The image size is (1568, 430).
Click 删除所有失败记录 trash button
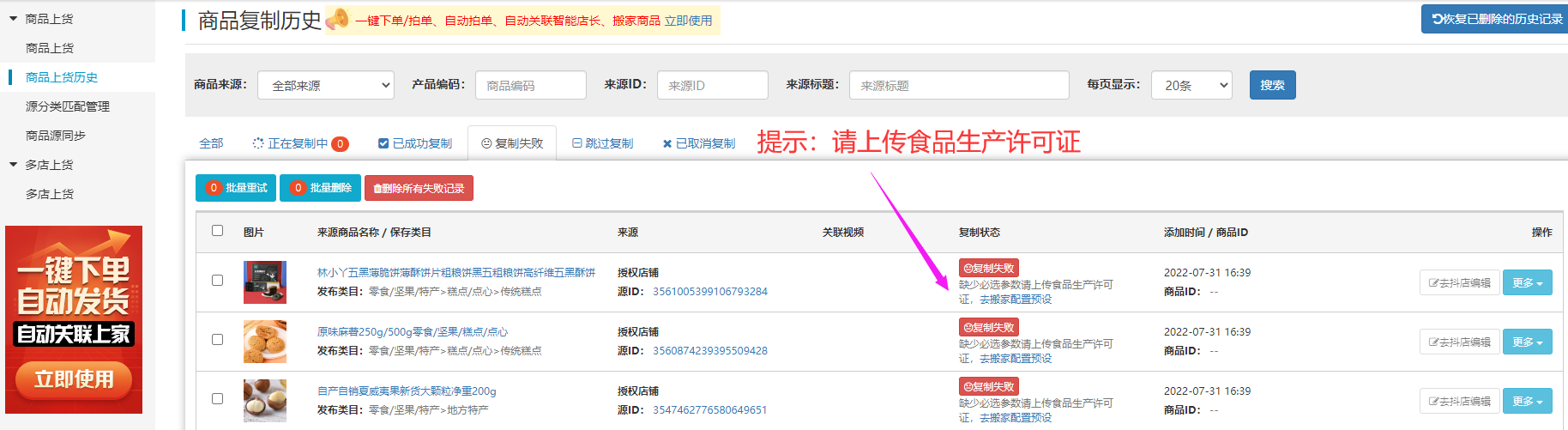(419, 188)
